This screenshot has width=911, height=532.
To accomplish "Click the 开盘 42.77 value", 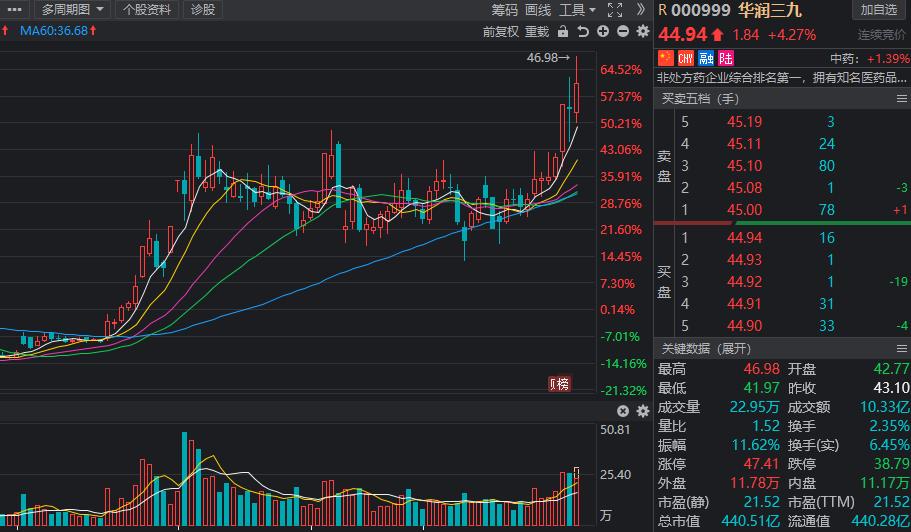I will [891, 369].
